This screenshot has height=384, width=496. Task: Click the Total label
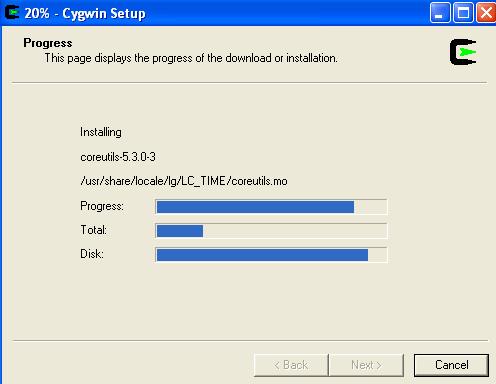point(93,230)
